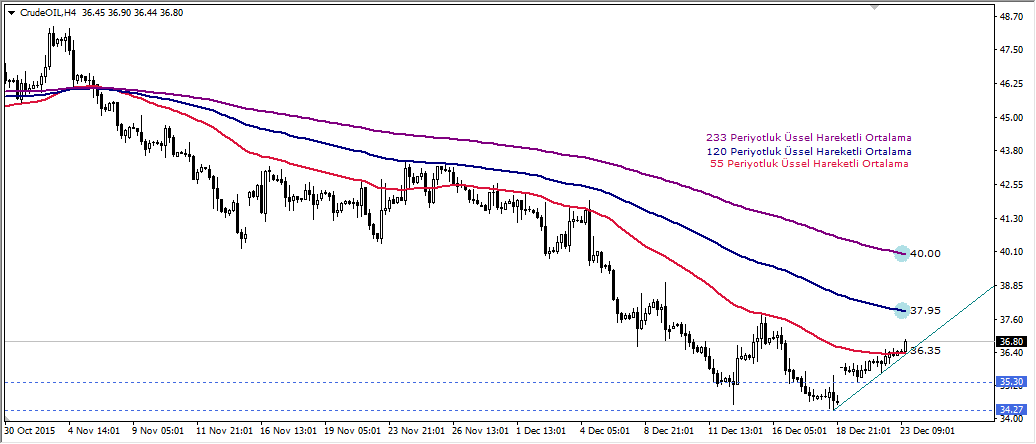Click the 40.10 value on price scale
The image size is (1036, 444).
click(x=1012, y=252)
